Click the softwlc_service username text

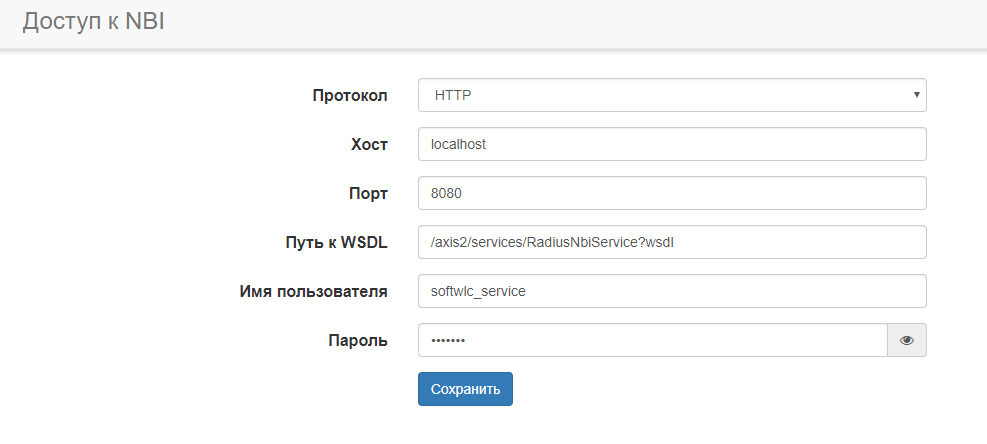(477, 291)
